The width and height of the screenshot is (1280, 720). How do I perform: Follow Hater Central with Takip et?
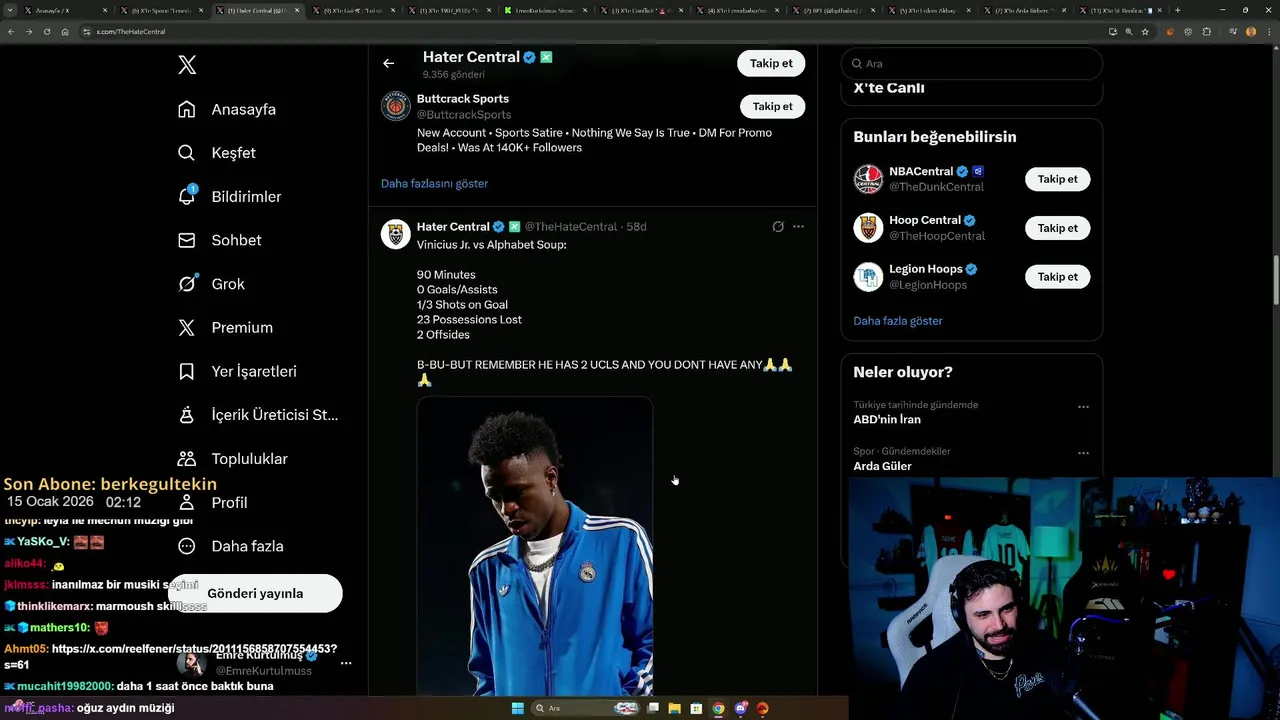(771, 63)
